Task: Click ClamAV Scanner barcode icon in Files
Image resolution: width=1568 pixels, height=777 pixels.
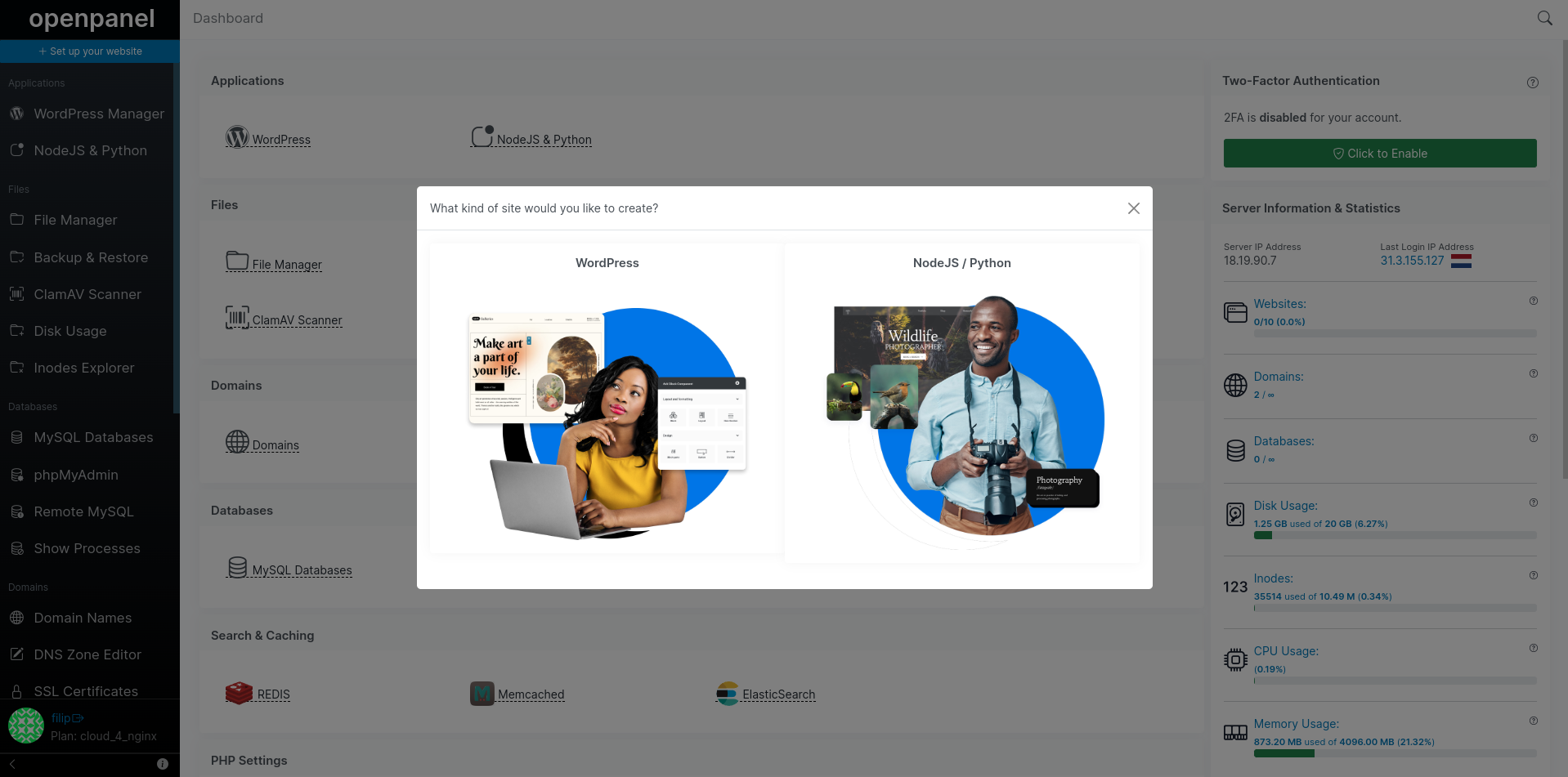Action: [237, 317]
